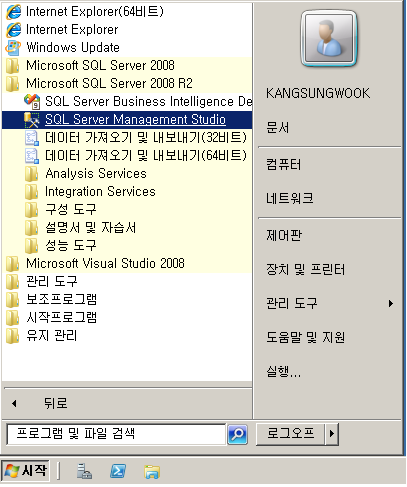Select Windows Update text
The width and height of the screenshot is (407, 487).
click(73, 48)
